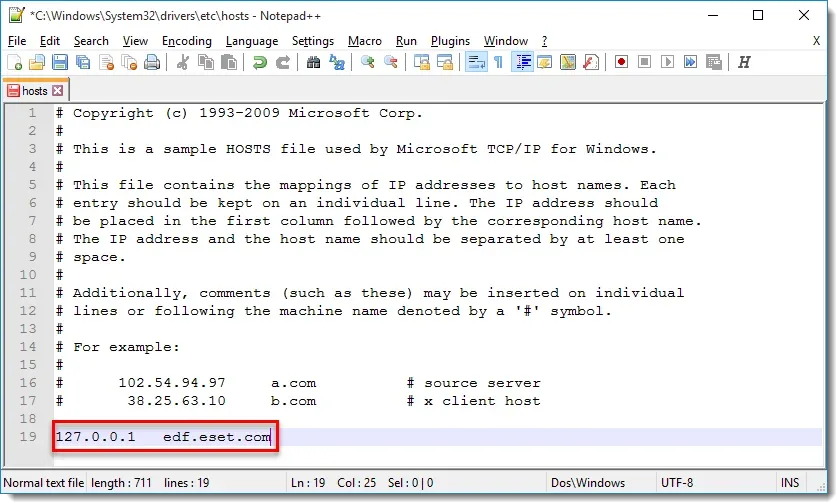
Task: Open the Encoding menu
Action: coord(187,41)
